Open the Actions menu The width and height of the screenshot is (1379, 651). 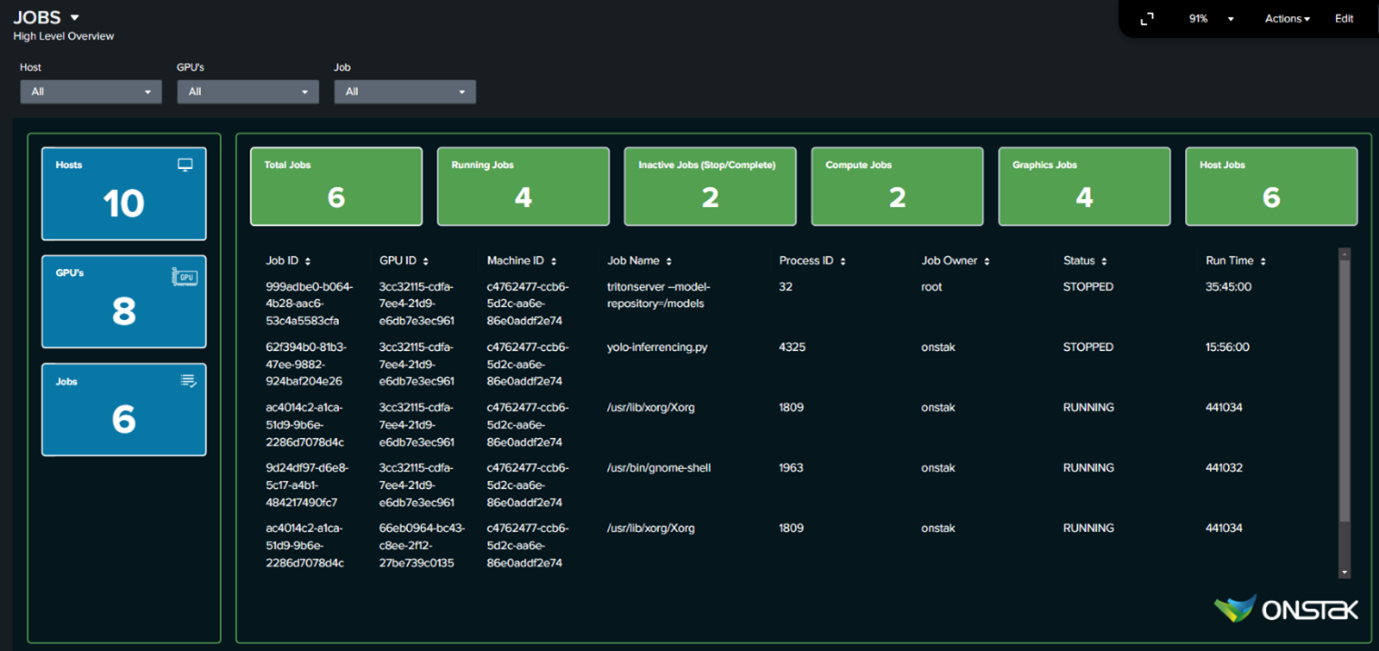1287,19
